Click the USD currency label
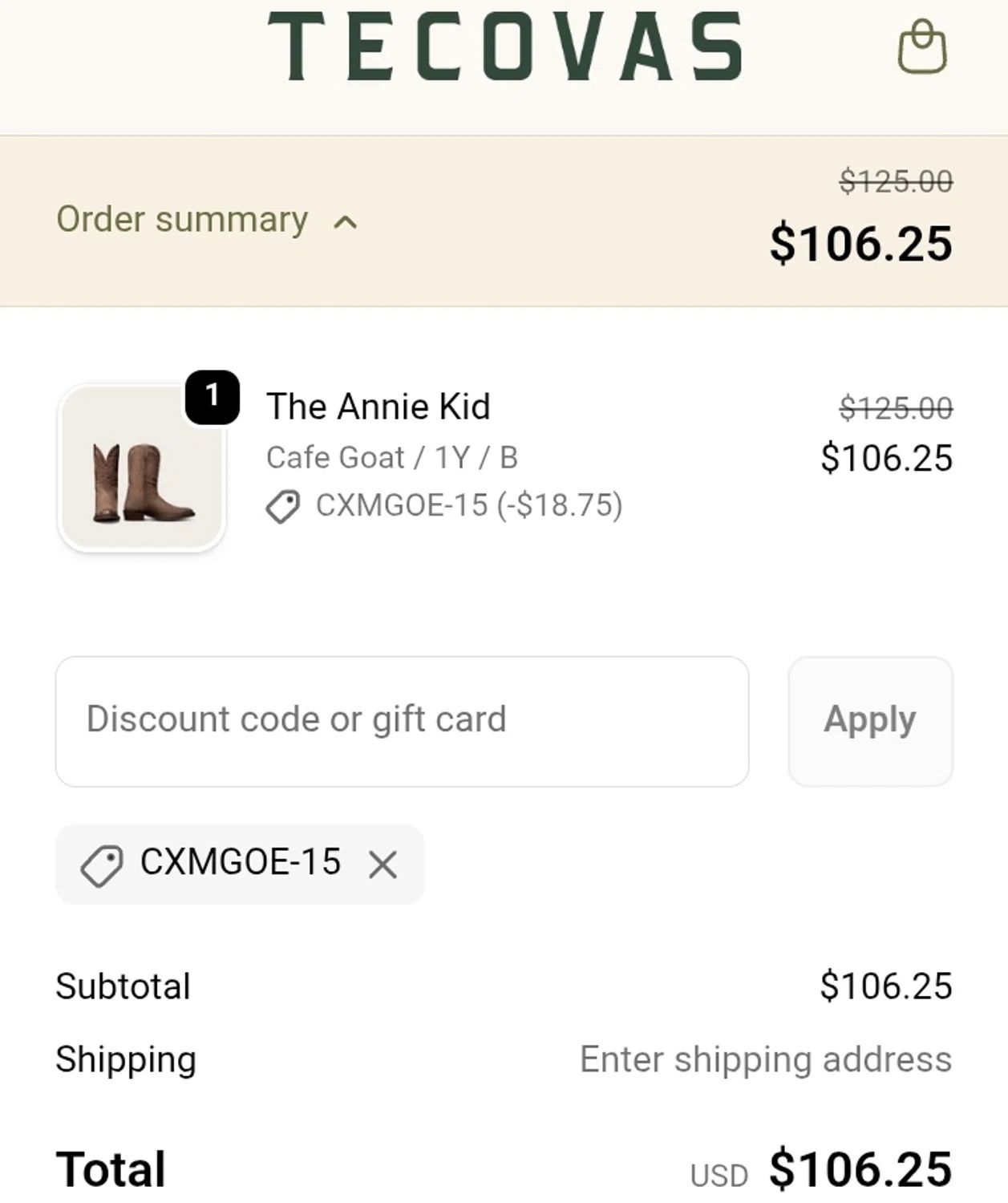The width and height of the screenshot is (1008, 1203). pyautogui.click(x=719, y=1175)
